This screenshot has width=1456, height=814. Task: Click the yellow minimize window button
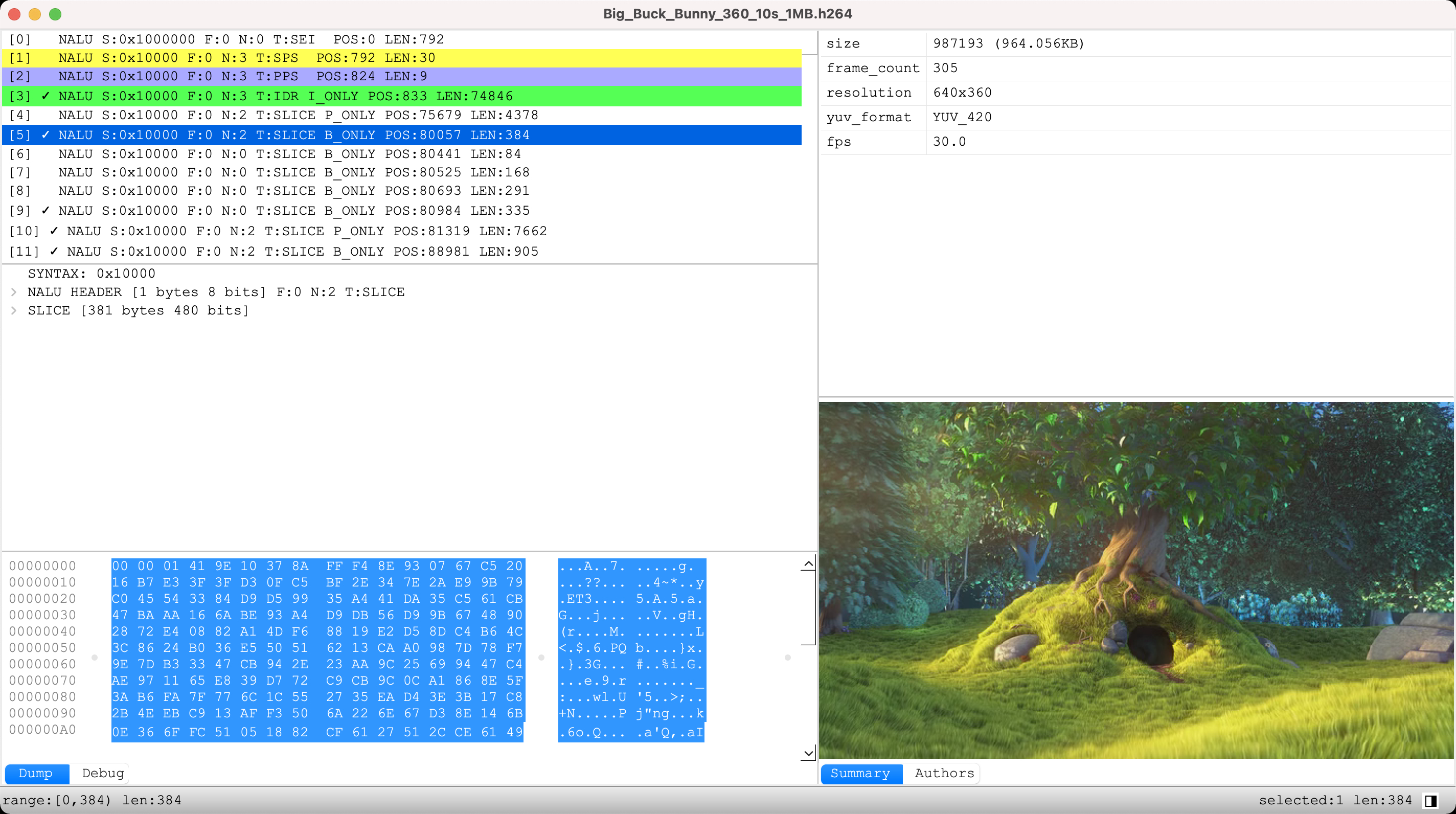[34, 14]
